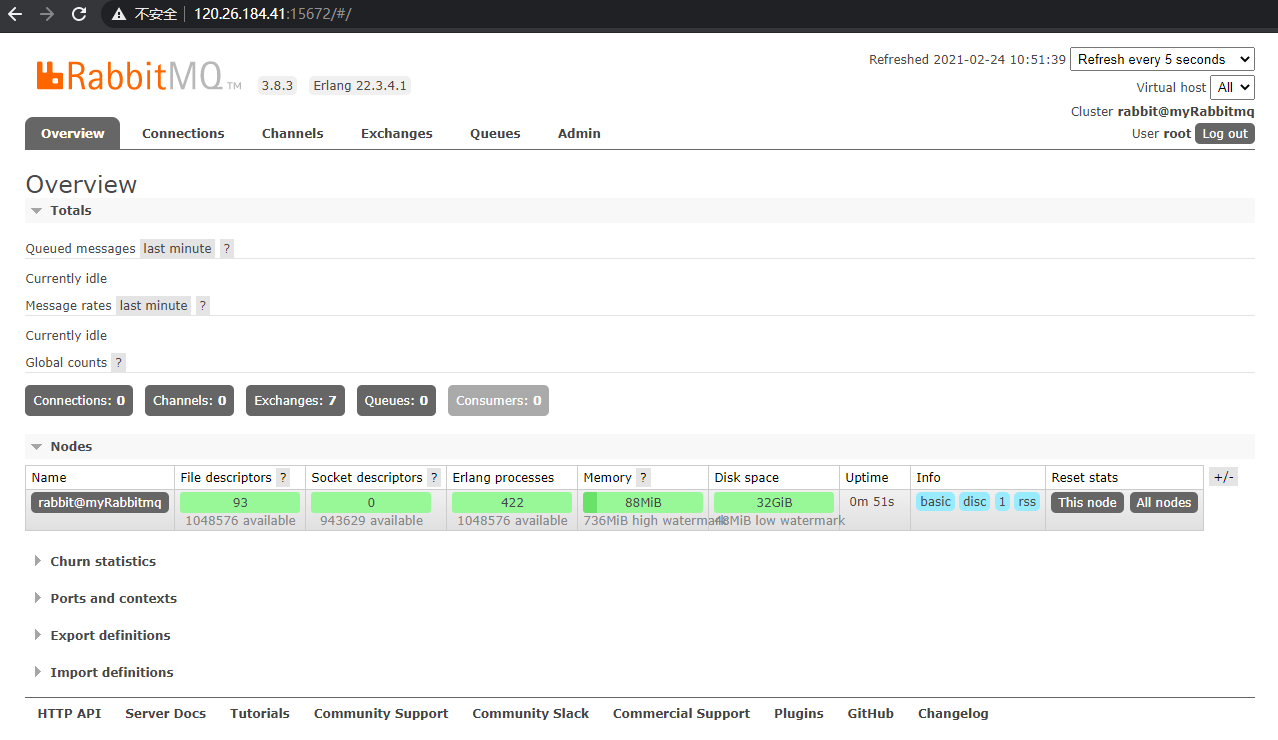Switch to the Overview tab
The image size is (1278, 740).
72,133
